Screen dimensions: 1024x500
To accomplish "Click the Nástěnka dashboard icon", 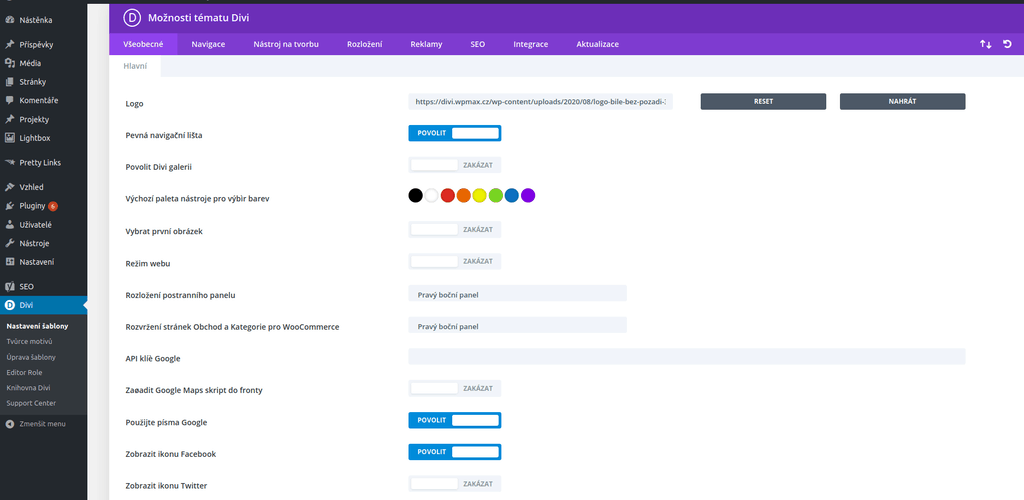I will click(x=10, y=20).
